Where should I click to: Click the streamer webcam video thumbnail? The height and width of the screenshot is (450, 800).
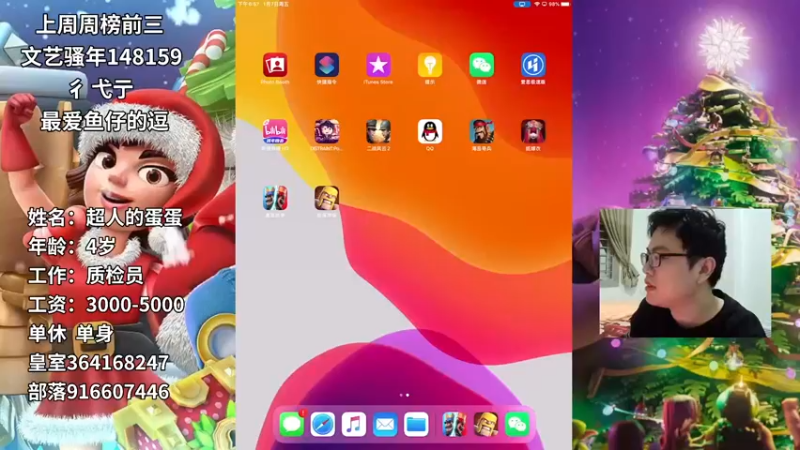[685, 272]
